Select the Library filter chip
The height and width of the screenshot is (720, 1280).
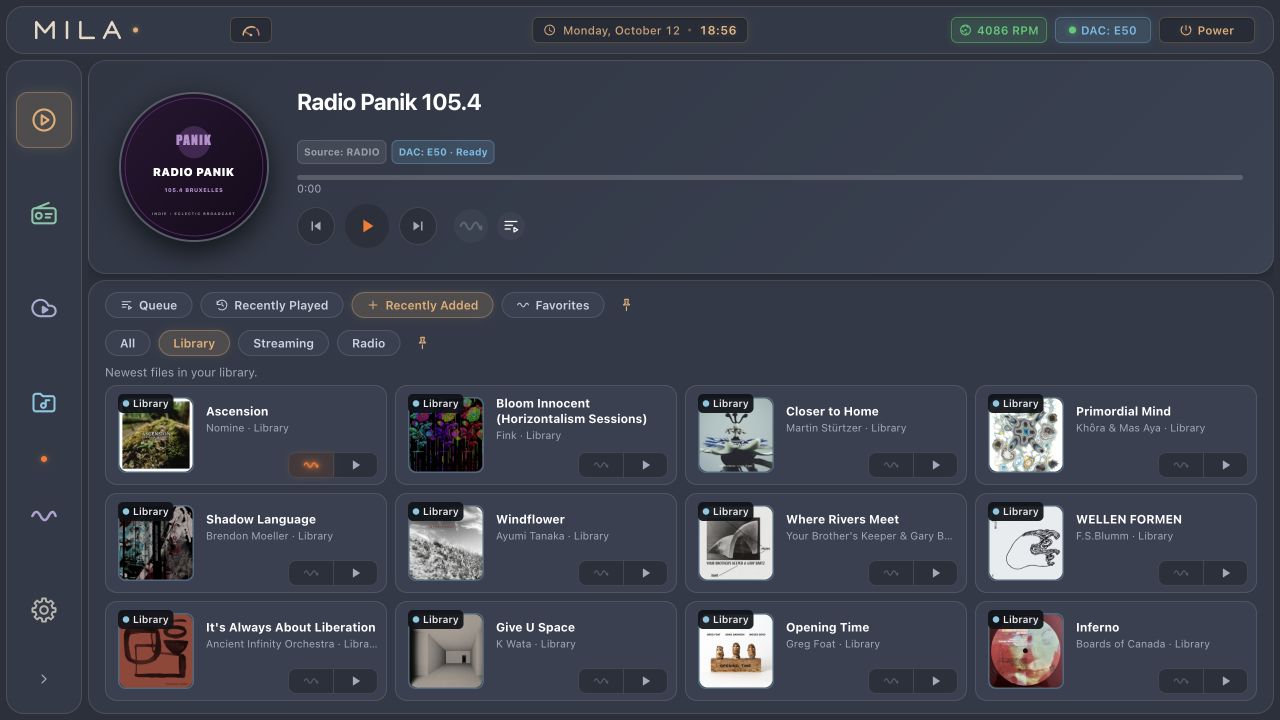coord(194,343)
